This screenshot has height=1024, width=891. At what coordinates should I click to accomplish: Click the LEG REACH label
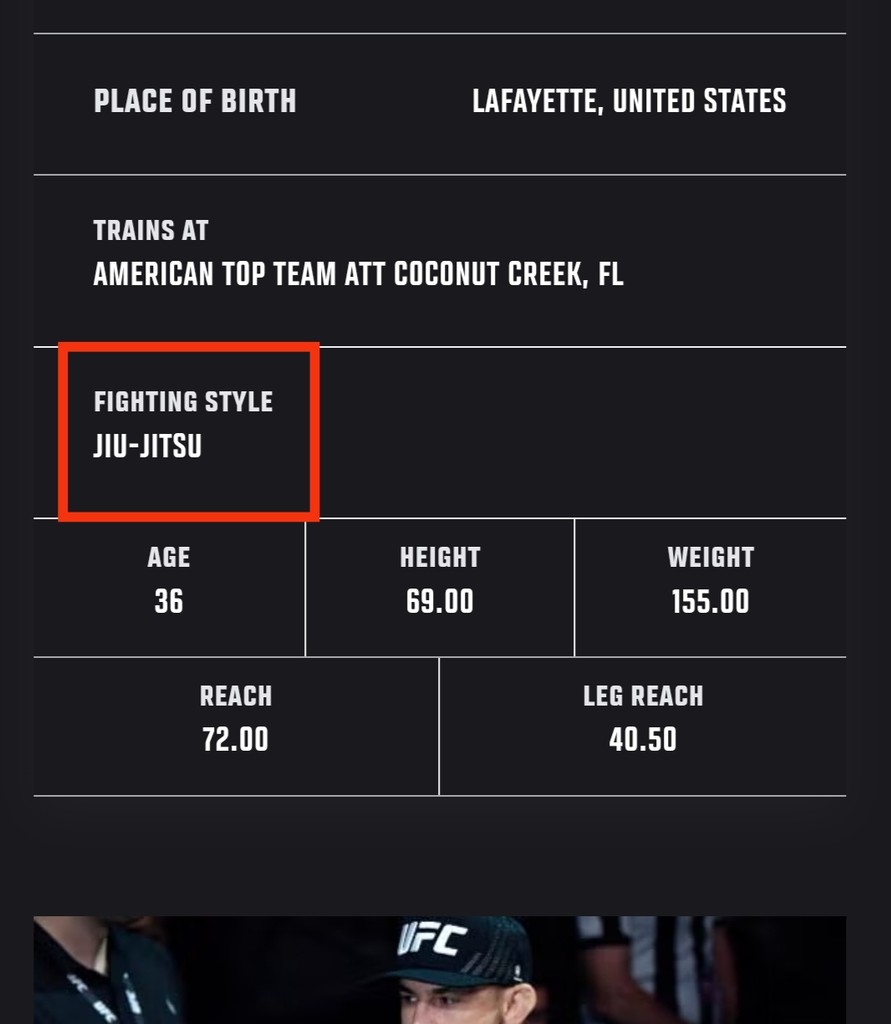[643, 696]
